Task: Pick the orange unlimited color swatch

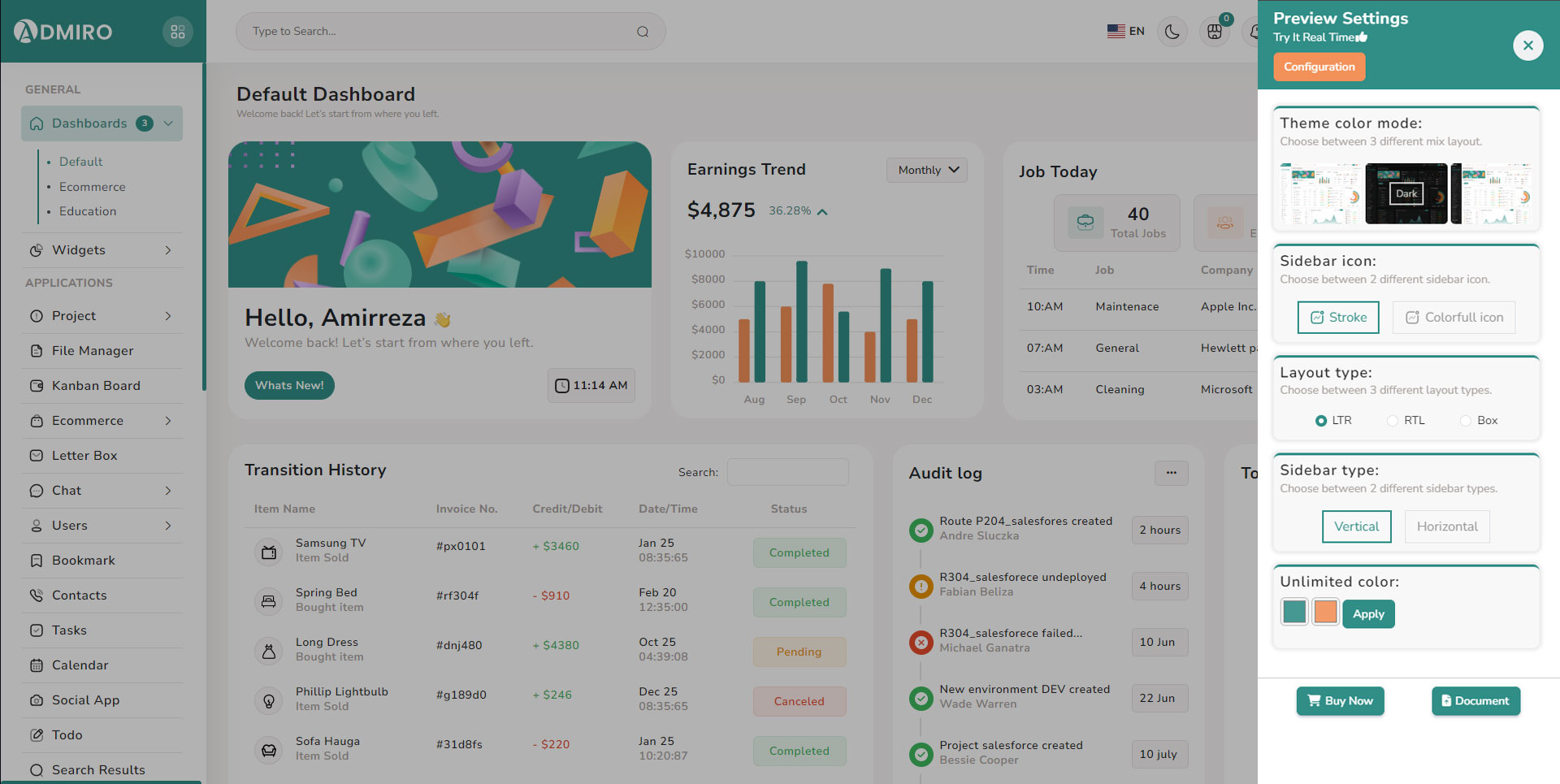Action: 1325,612
